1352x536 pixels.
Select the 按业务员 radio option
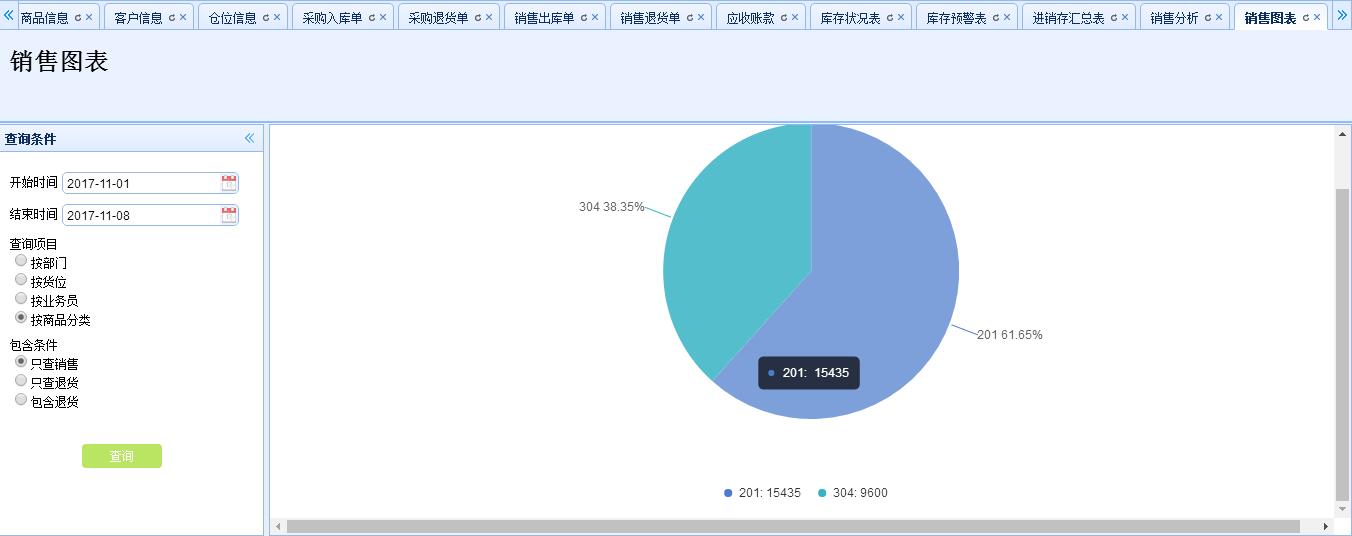[x=21, y=299]
